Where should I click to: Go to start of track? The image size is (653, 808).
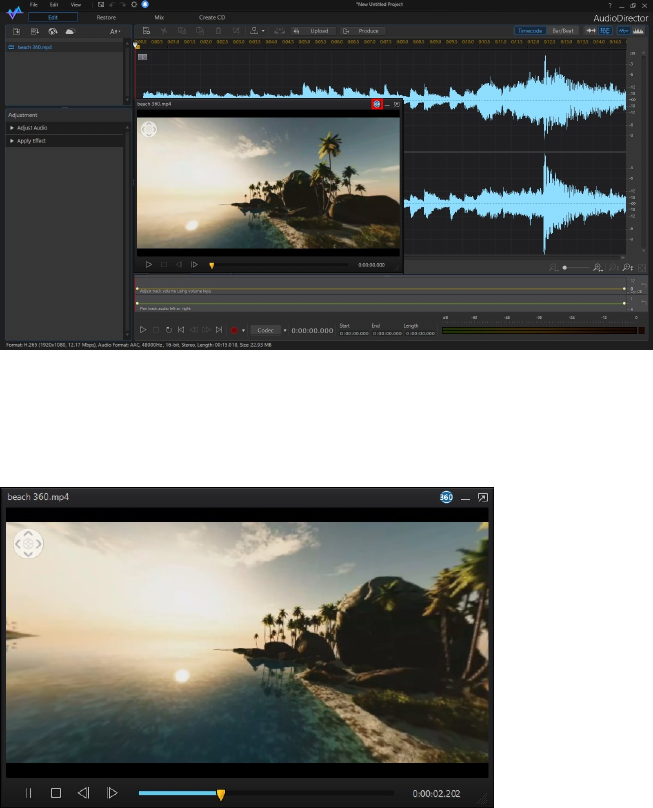pyautogui.click(x=181, y=330)
